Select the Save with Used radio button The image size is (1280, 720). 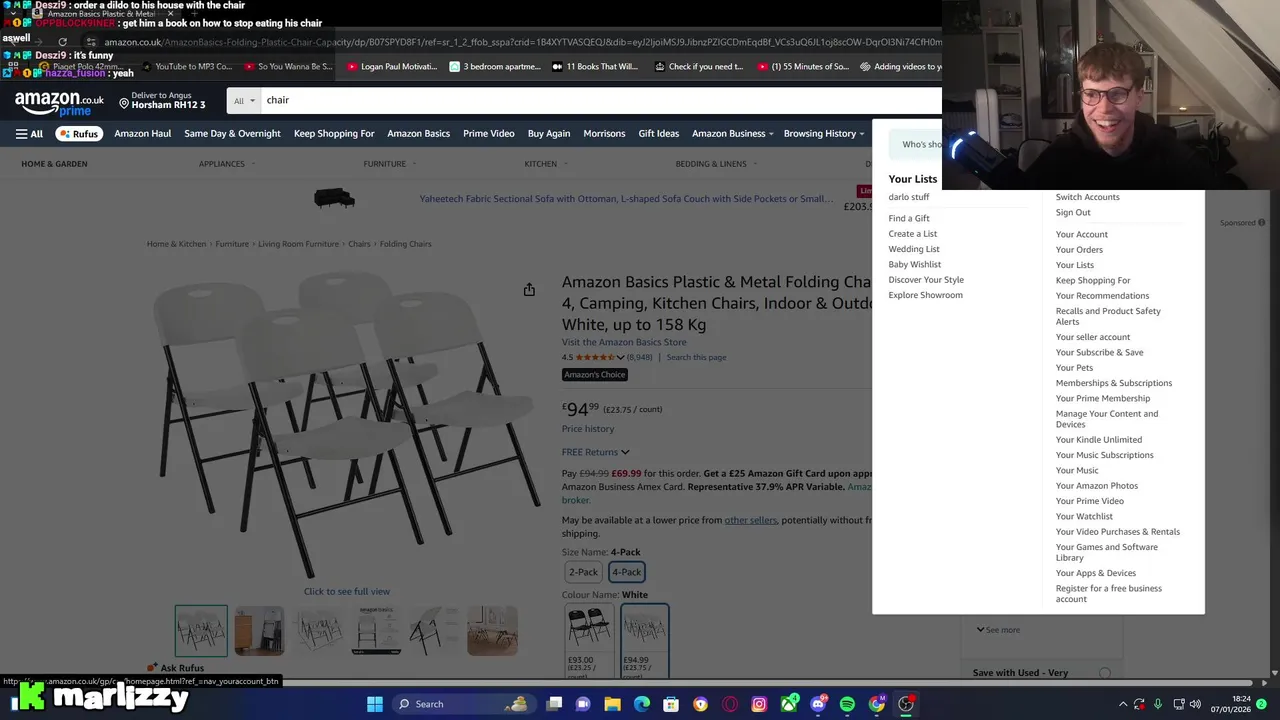pyautogui.click(x=1105, y=673)
